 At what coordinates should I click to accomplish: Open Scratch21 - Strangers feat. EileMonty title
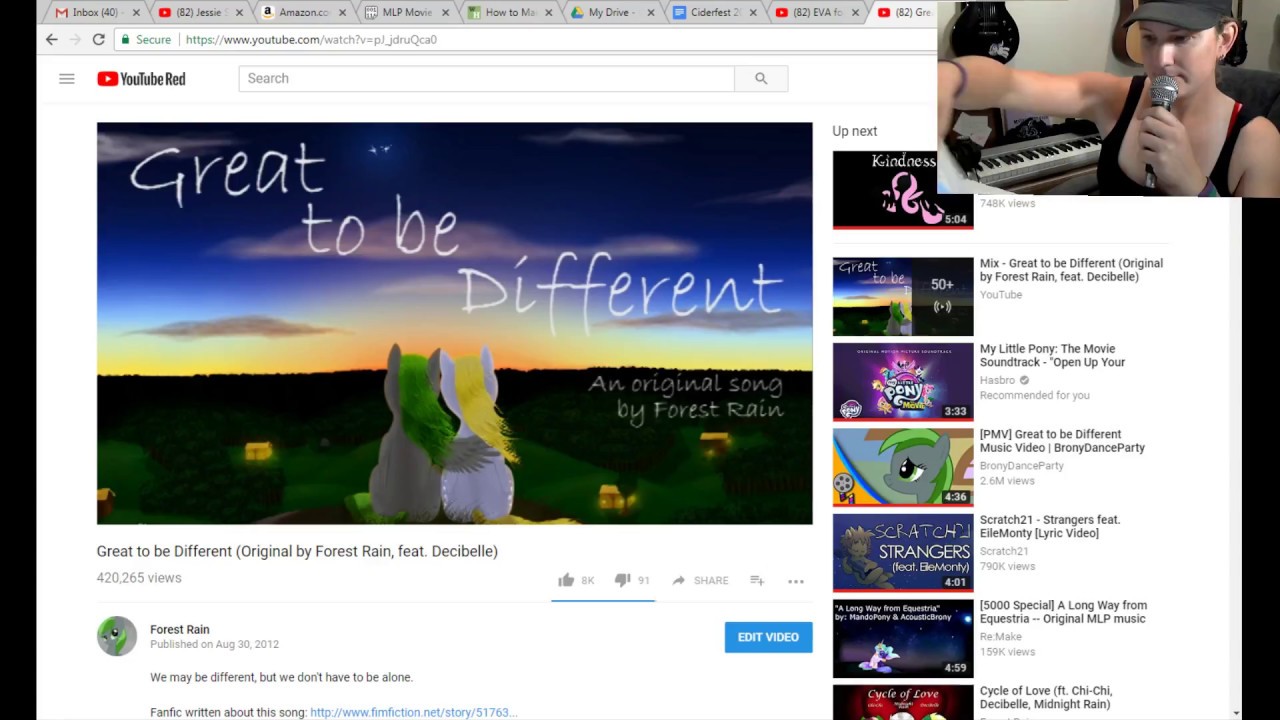(1050, 526)
